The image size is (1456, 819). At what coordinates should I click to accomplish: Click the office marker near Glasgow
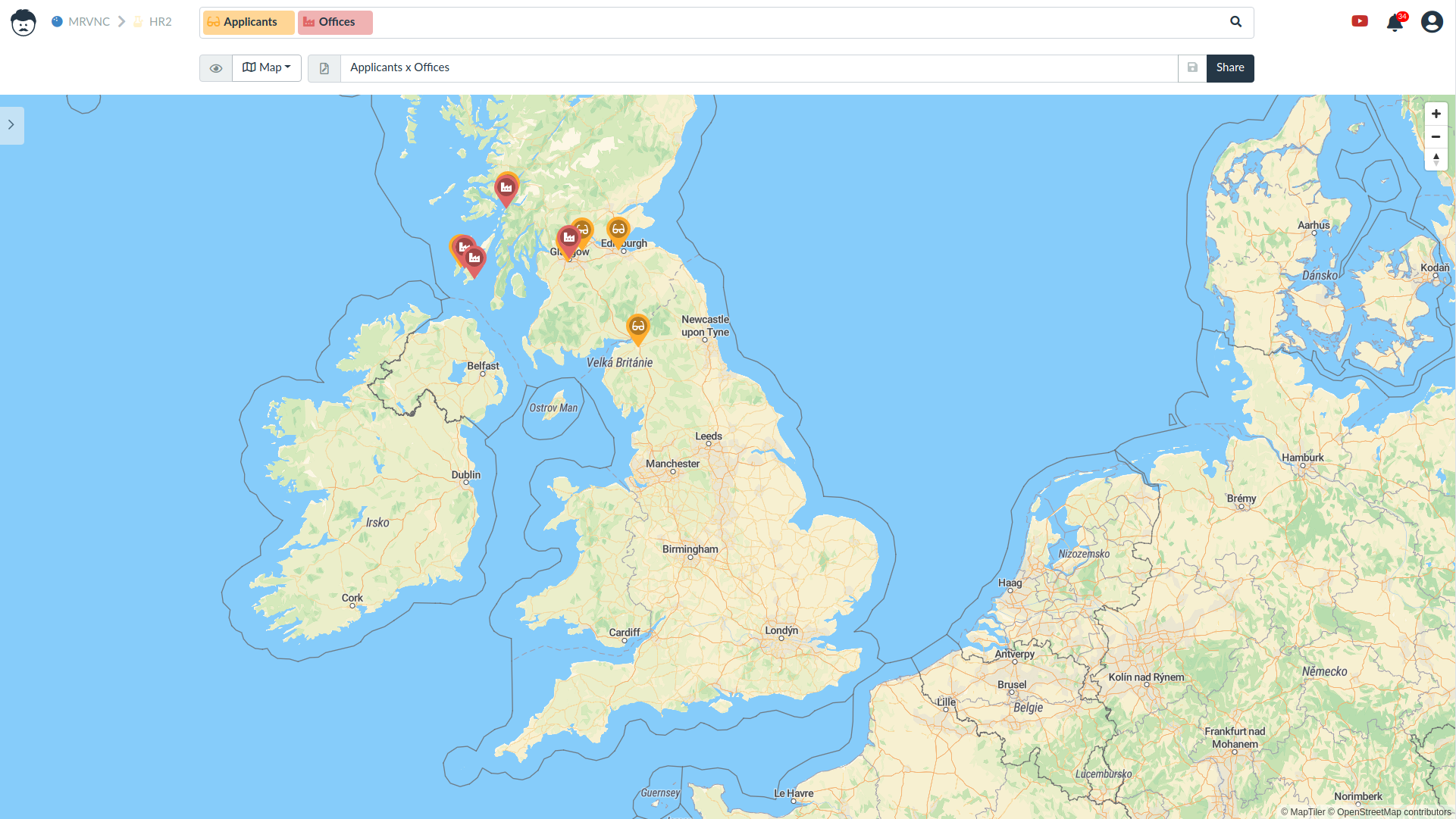coord(568,238)
